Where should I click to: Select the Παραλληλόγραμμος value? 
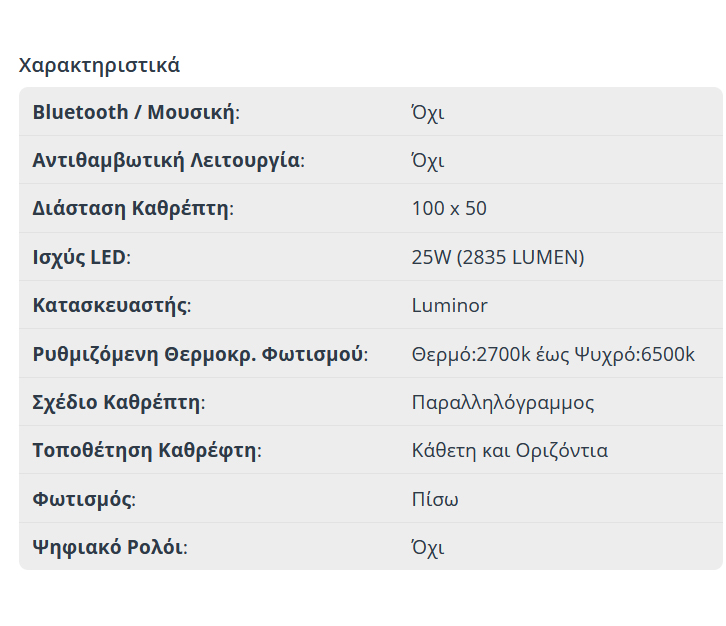503,403
